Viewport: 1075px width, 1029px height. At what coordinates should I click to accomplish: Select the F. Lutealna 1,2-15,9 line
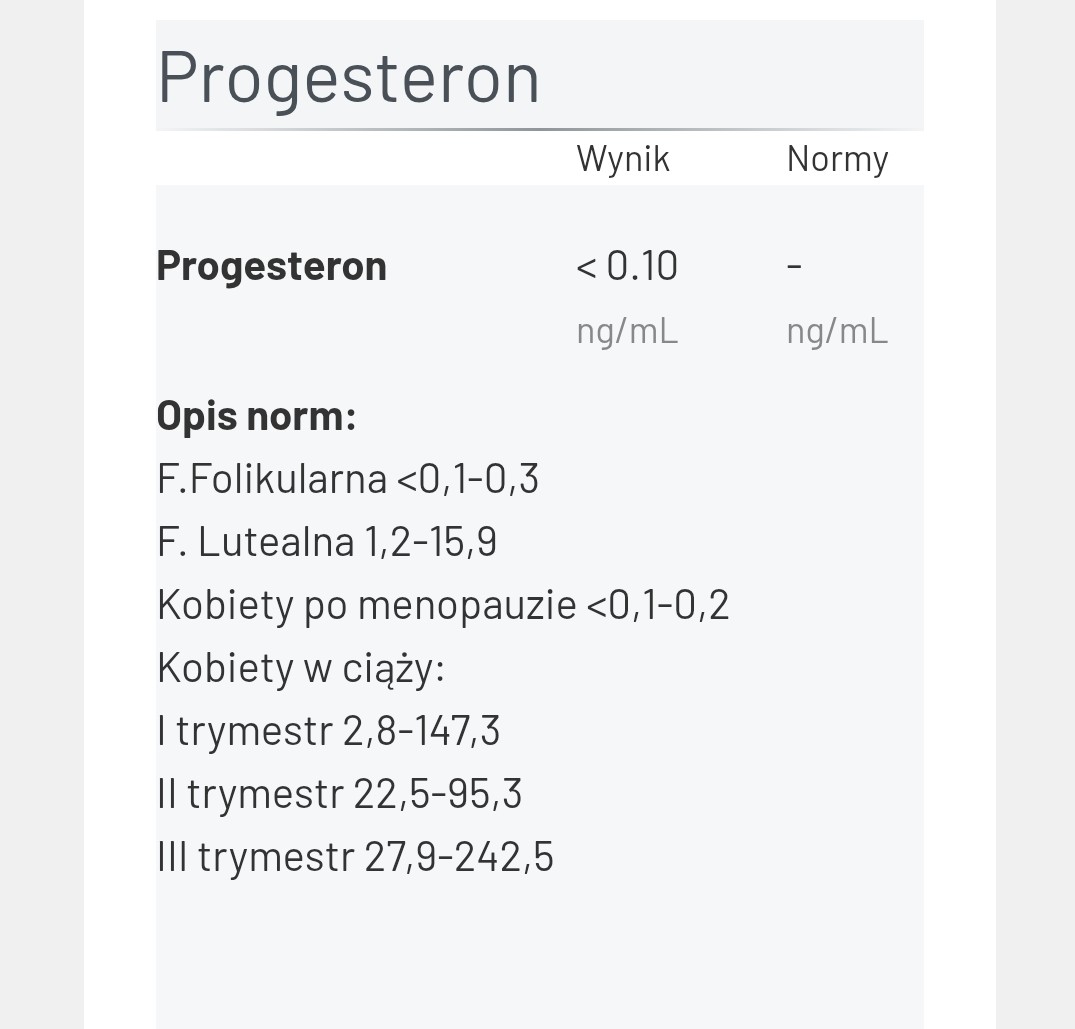(327, 542)
